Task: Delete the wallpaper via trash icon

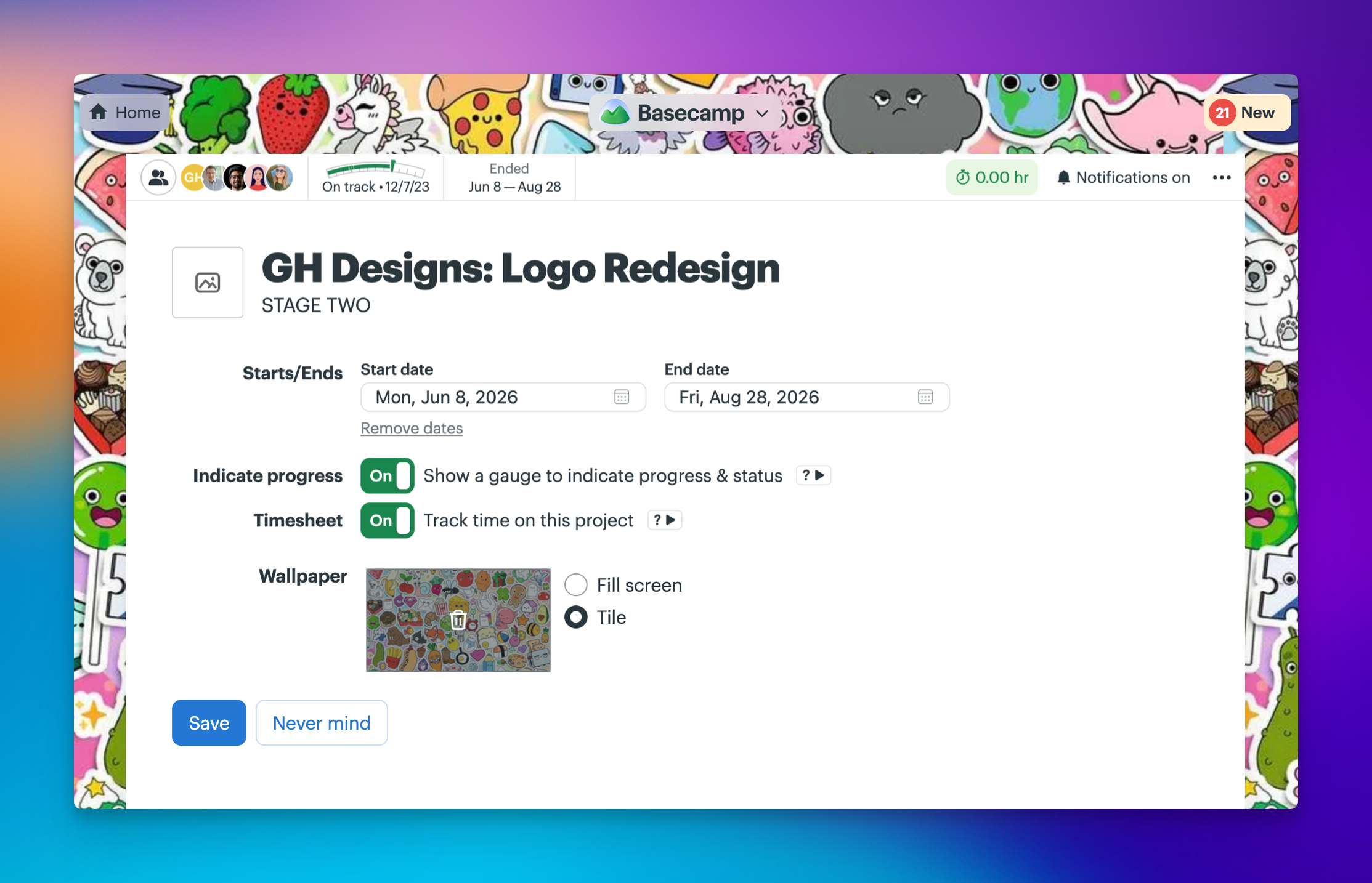Action: click(458, 619)
